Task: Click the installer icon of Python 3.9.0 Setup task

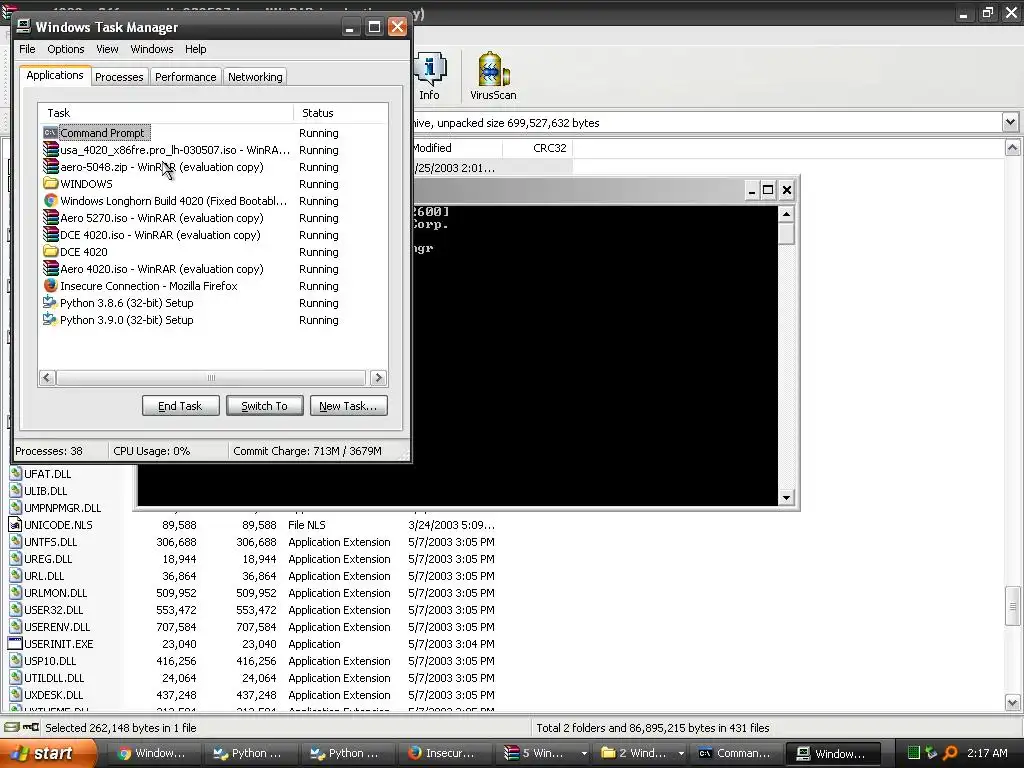Action: click(x=50, y=319)
